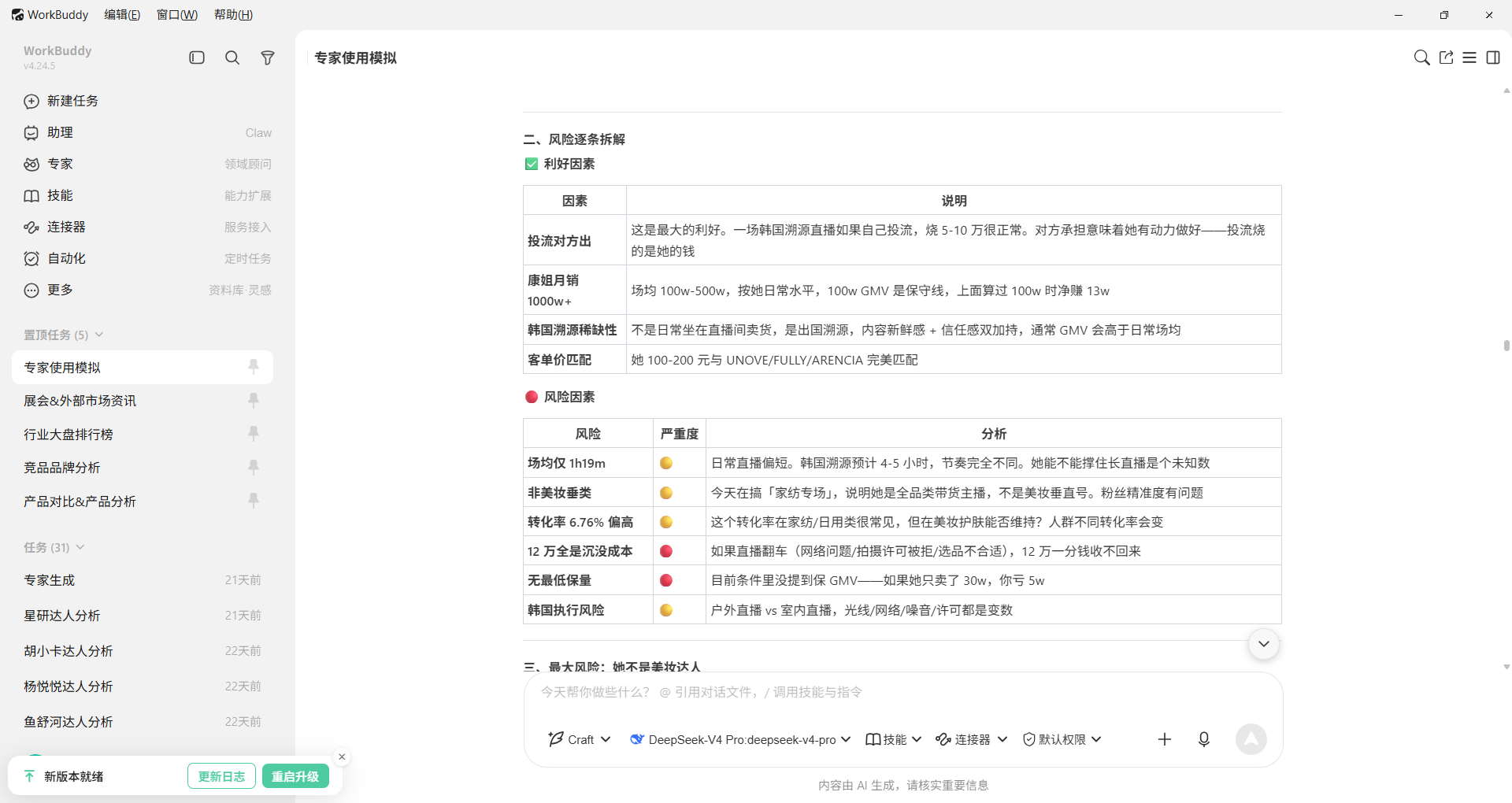
Task: Open 专家 experts section
Action: pos(147,164)
